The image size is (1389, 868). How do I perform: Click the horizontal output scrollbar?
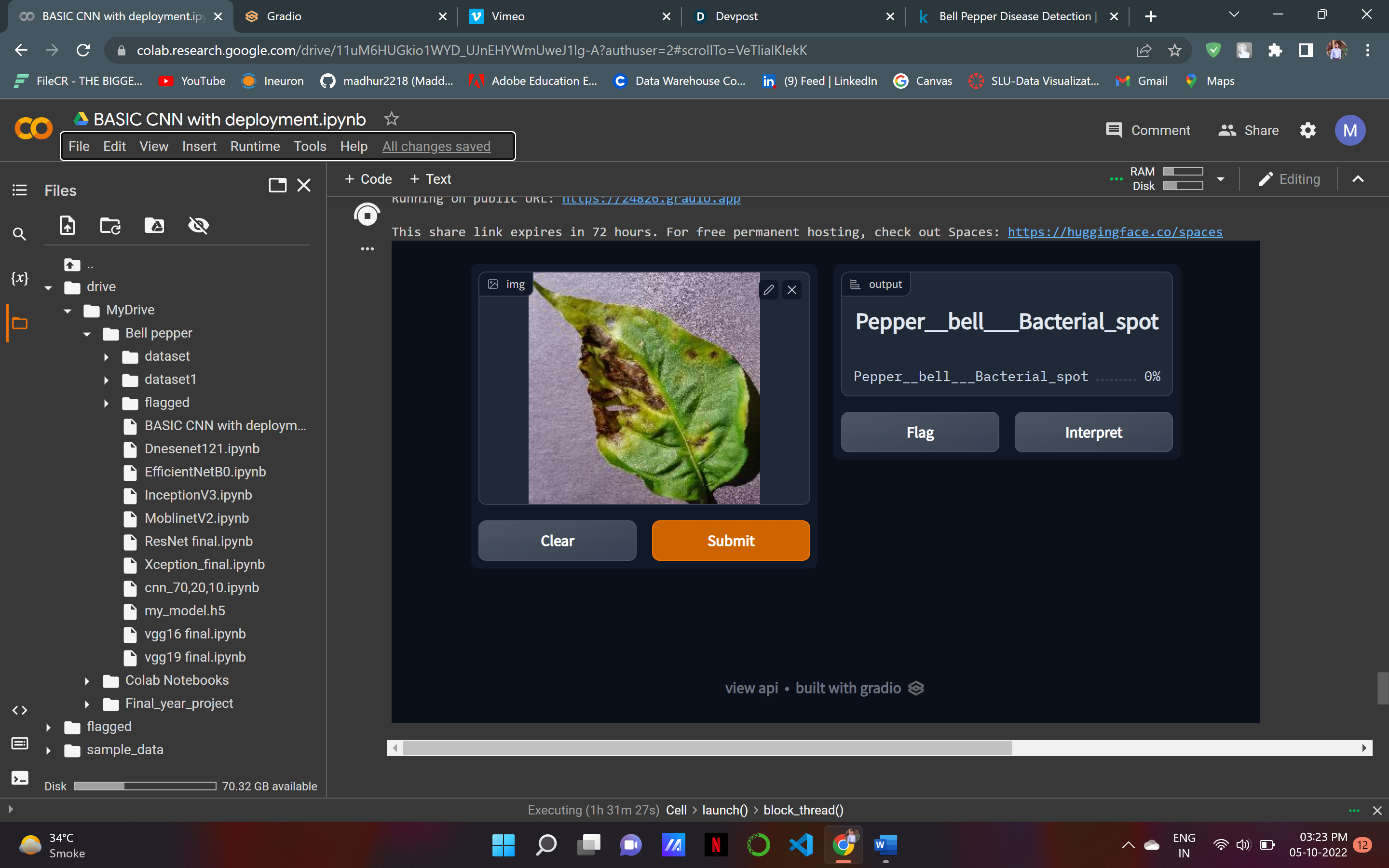[707, 748]
